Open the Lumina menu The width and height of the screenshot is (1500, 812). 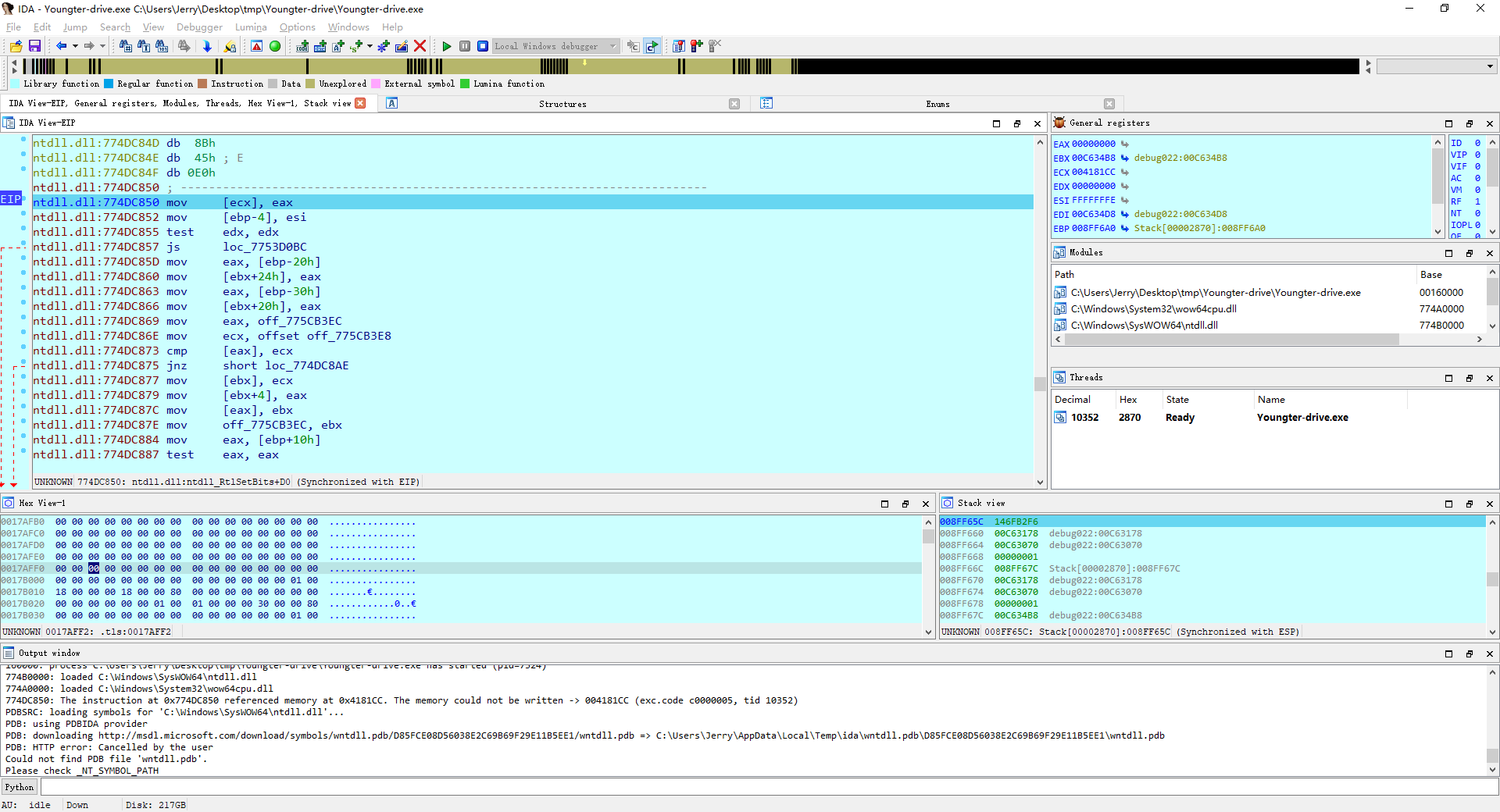pyautogui.click(x=251, y=27)
